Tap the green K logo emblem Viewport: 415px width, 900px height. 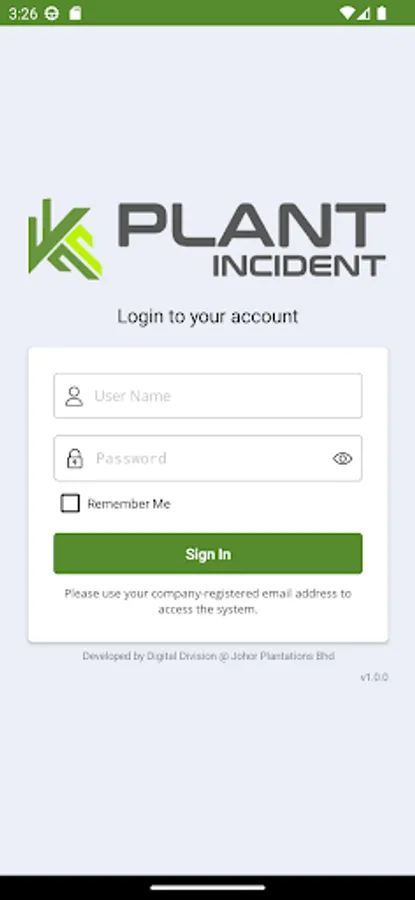[x=65, y=239]
